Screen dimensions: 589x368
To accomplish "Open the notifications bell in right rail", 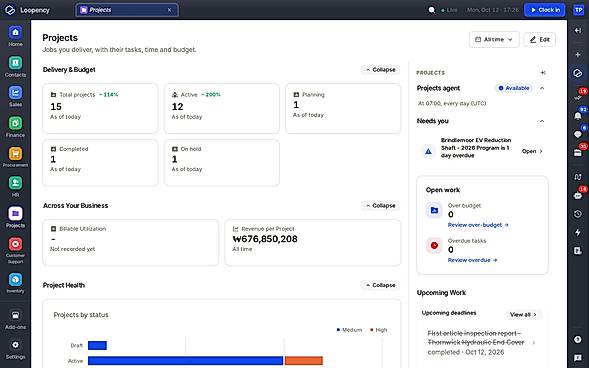I will 578,116.
